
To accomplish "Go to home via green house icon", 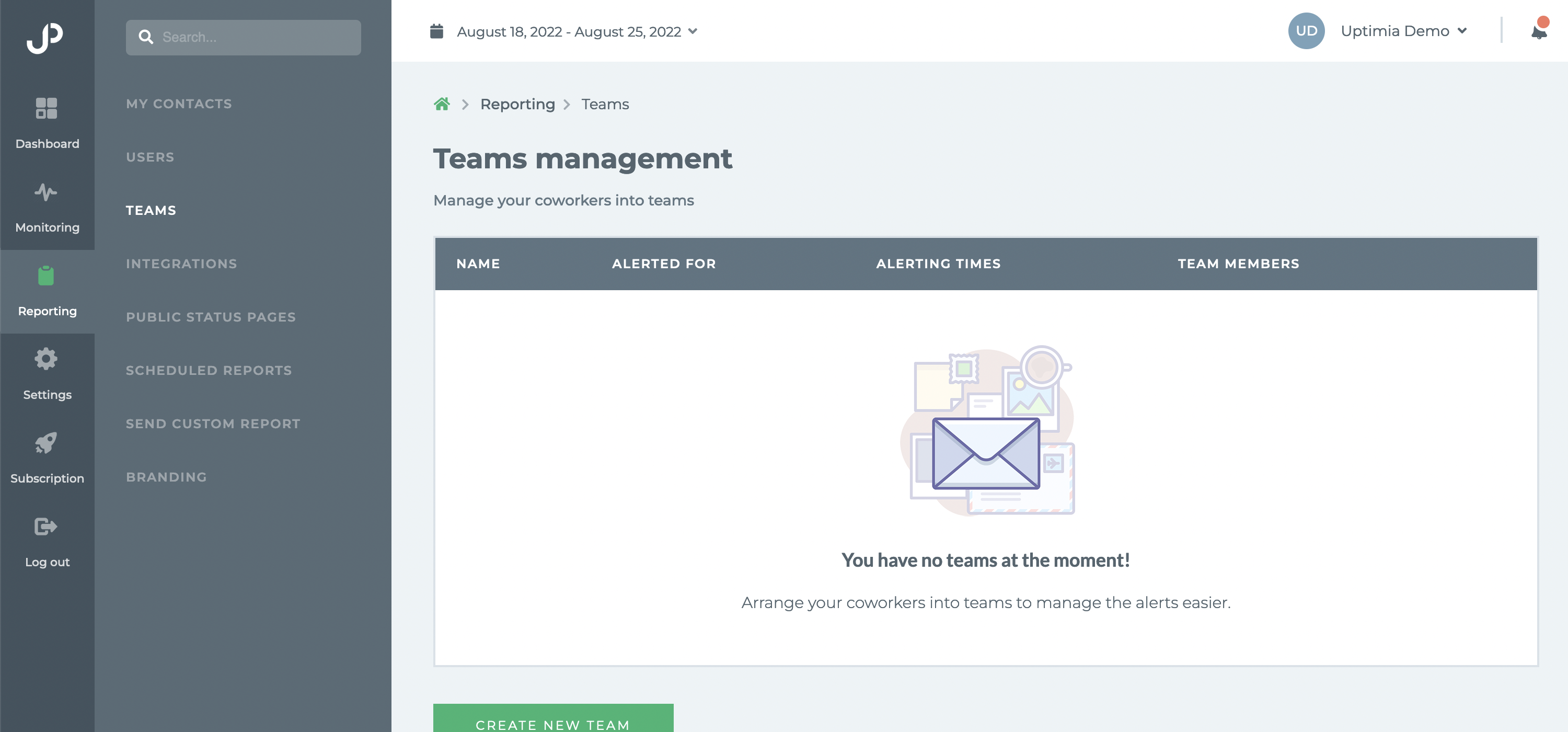I will coord(442,104).
